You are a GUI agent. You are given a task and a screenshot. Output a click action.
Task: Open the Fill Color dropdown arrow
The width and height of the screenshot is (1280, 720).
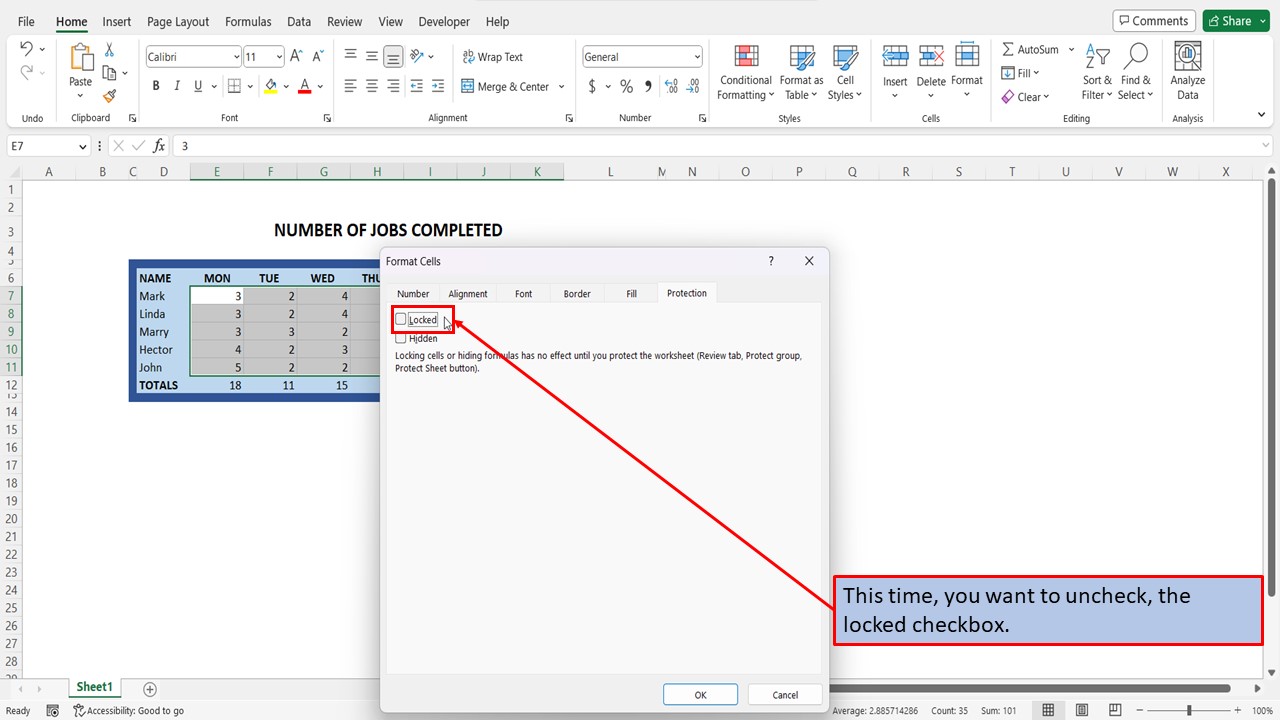point(287,86)
